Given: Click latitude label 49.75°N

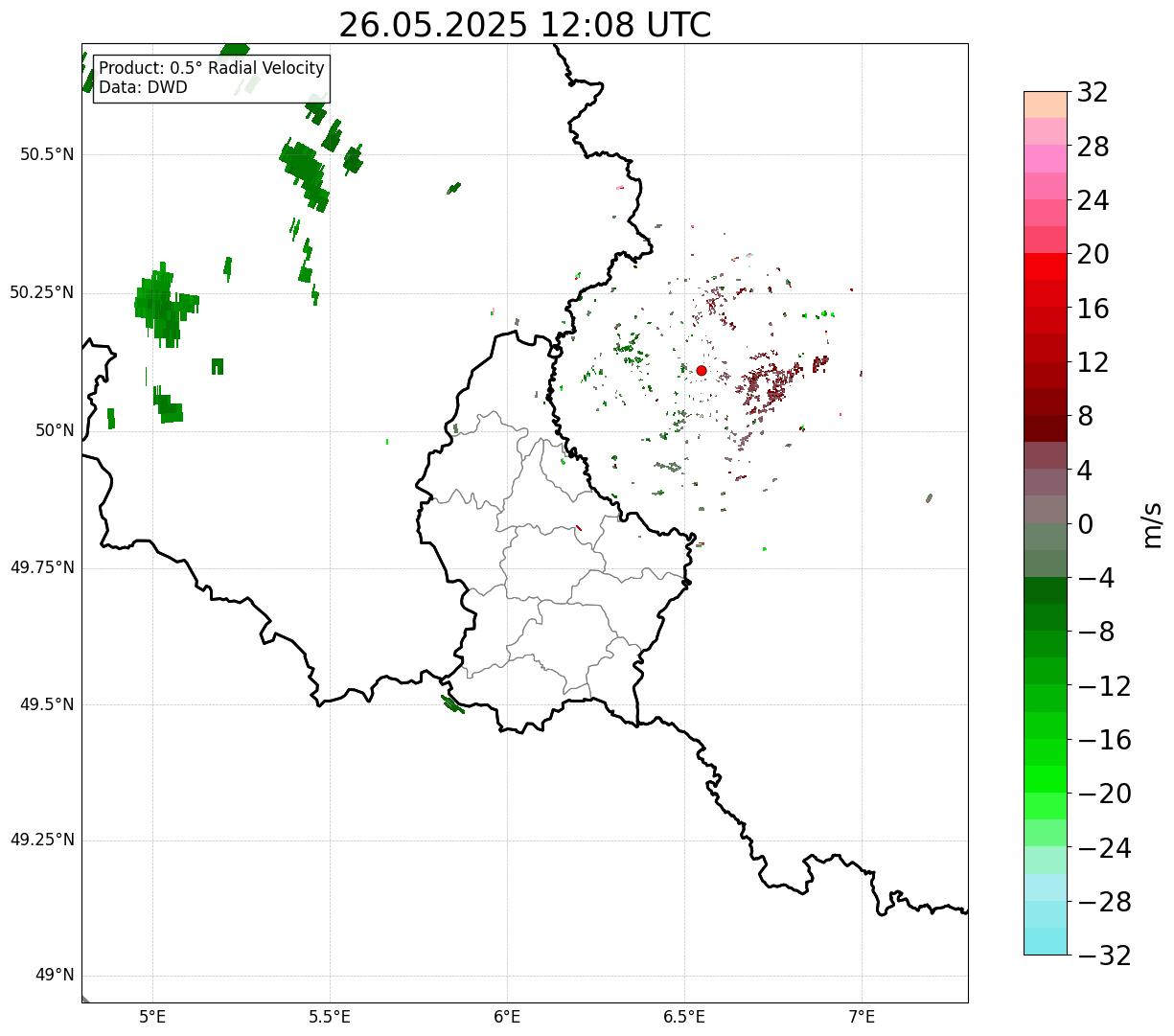Looking at the screenshot, I should pyautogui.click(x=41, y=567).
